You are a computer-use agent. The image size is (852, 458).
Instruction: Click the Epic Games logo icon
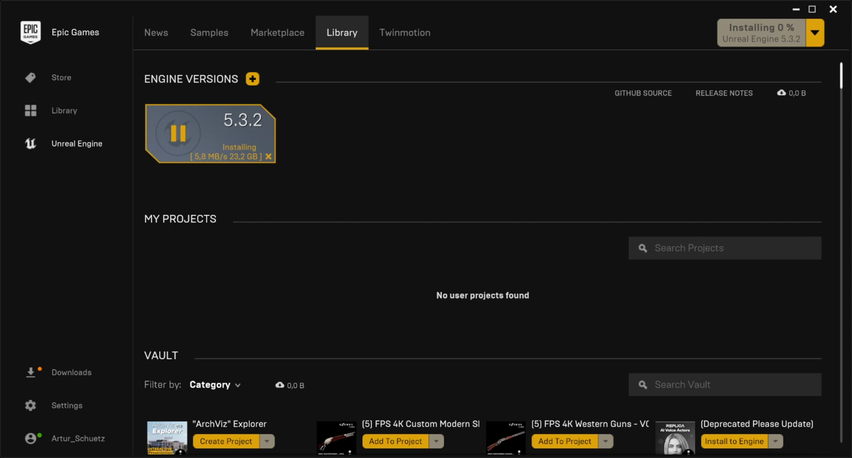(30, 33)
